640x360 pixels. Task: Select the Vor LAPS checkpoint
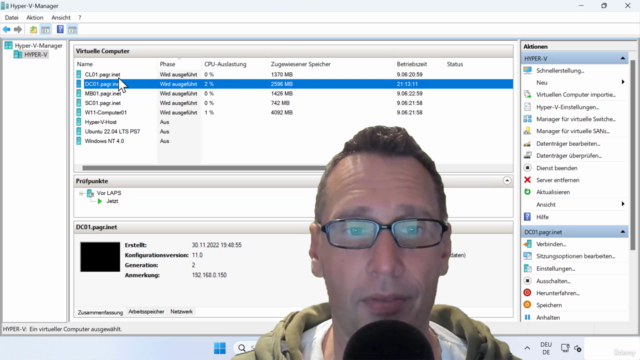tap(109, 193)
